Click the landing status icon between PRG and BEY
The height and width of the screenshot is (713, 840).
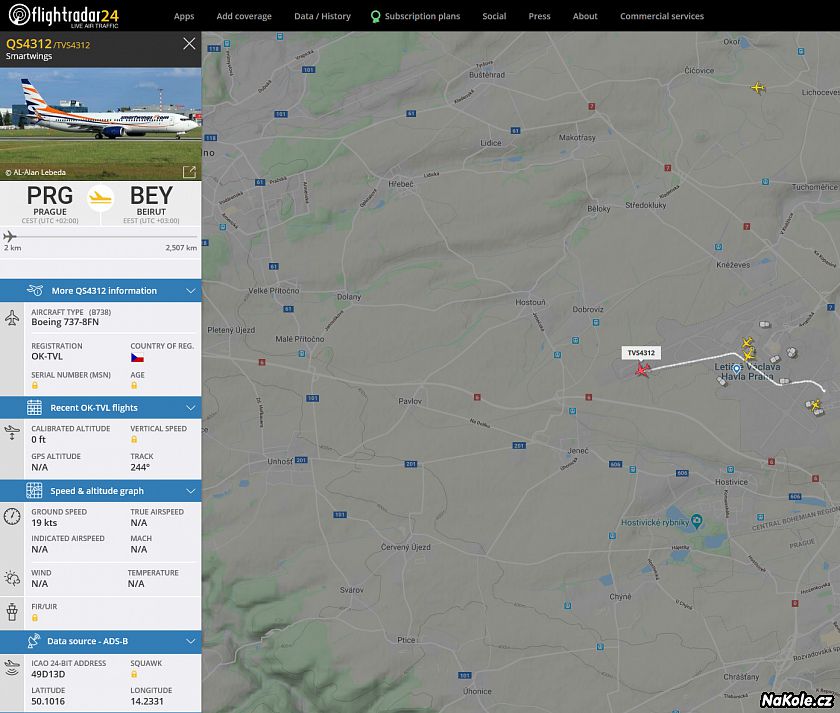(101, 198)
